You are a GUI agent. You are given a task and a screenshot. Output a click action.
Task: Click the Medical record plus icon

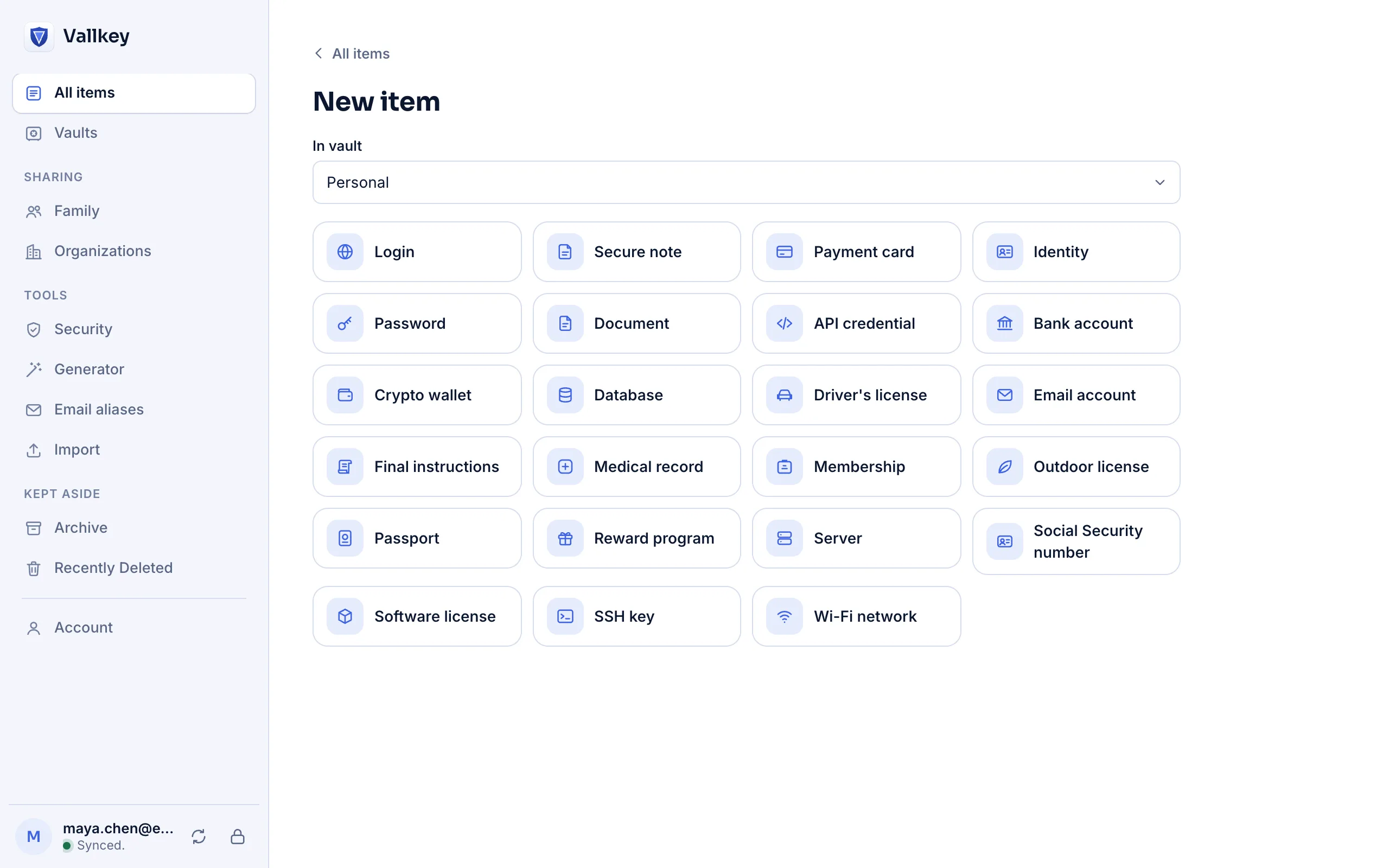[x=565, y=467]
